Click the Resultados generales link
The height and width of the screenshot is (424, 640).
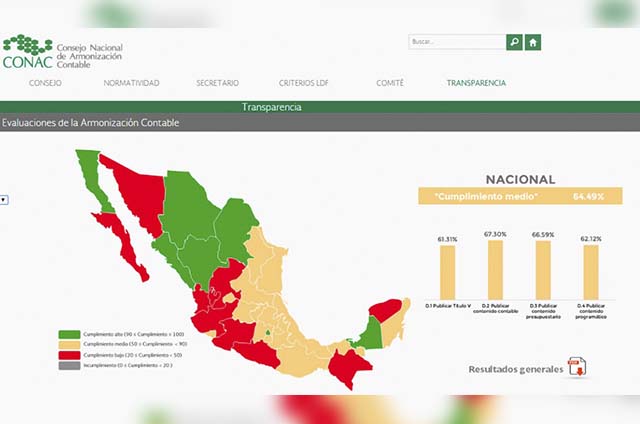click(x=514, y=369)
